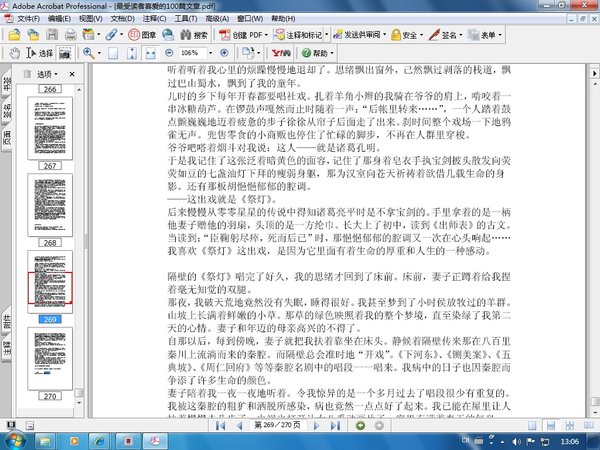Toggle Fit Width view
The width and height of the screenshot is (600, 450).
(x=150, y=53)
